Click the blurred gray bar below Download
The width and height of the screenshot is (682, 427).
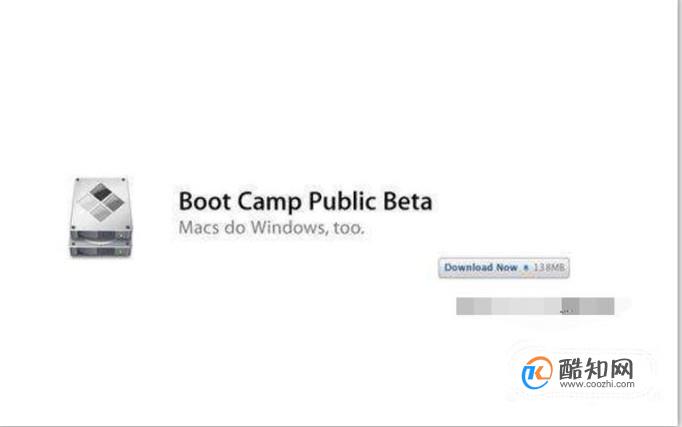pos(535,306)
